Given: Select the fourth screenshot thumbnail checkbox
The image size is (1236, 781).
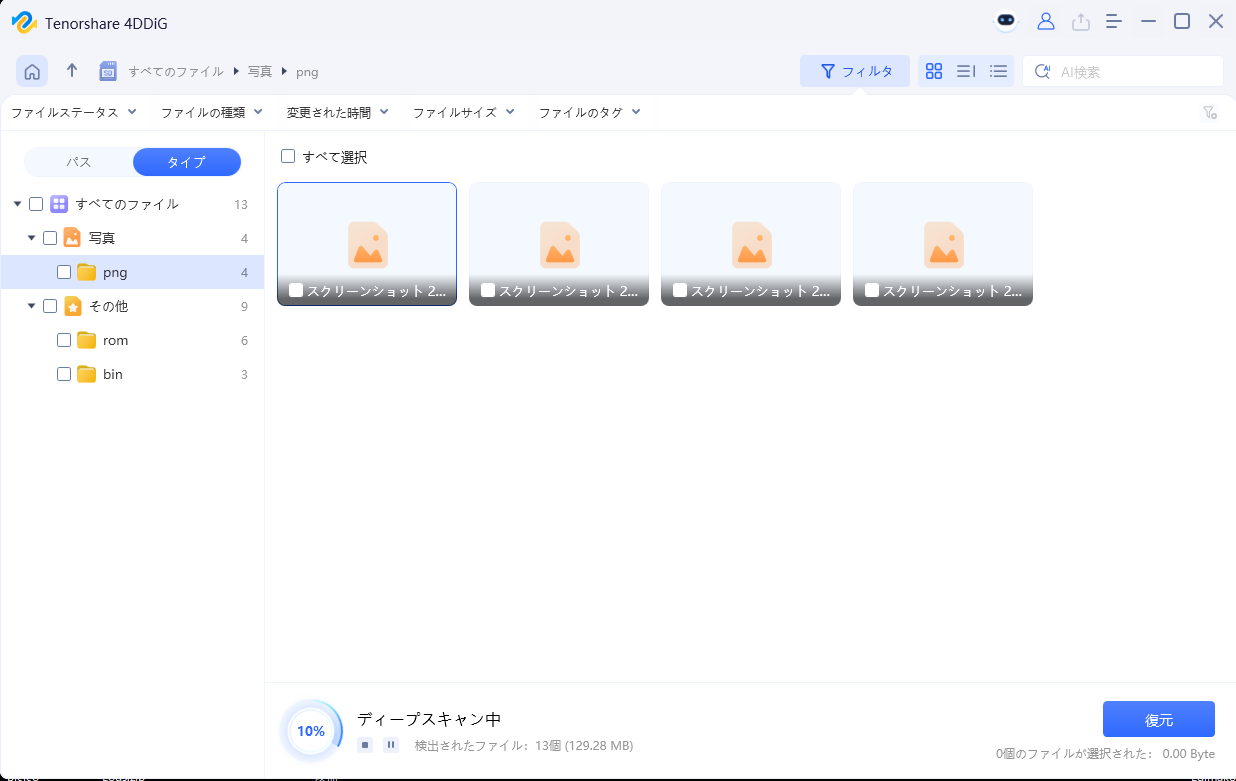Looking at the screenshot, I should (872, 290).
